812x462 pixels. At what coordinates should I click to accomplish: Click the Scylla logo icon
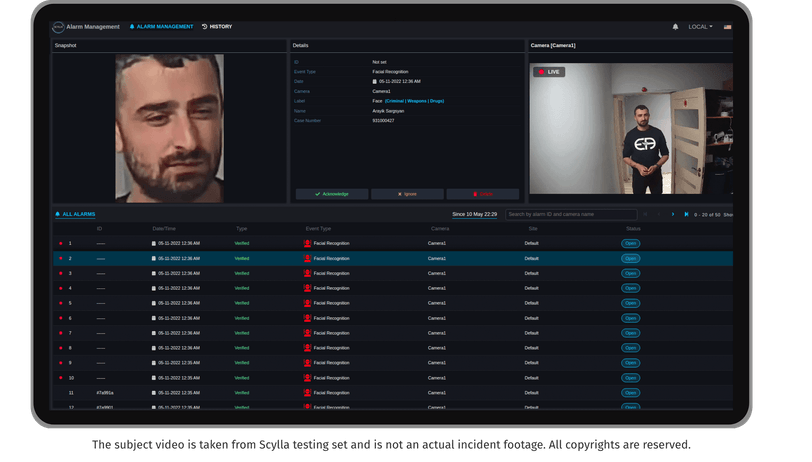[x=58, y=27]
